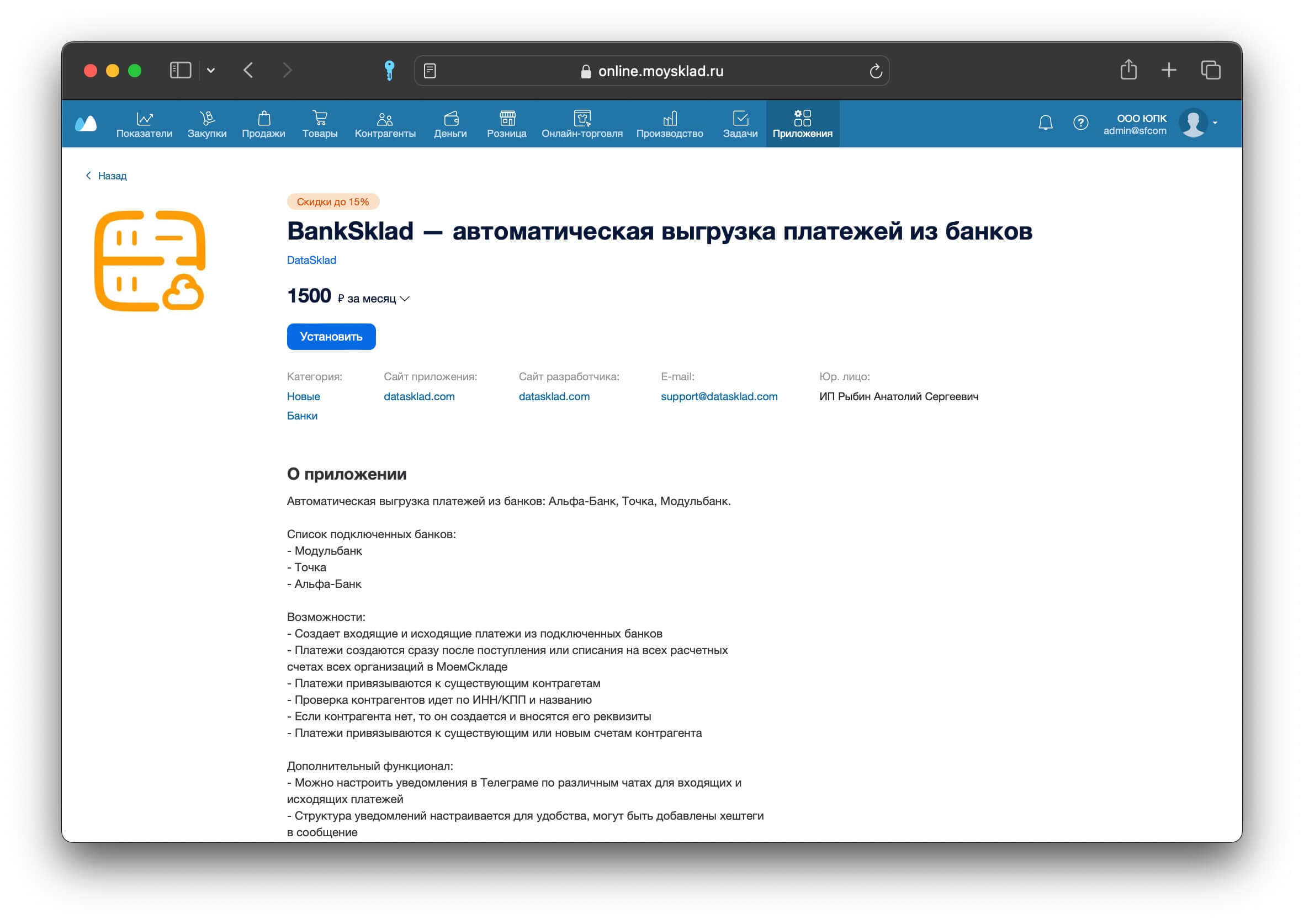Open the help question mark icon
This screenshot has height=924, width=1304.
[1080, 123]
